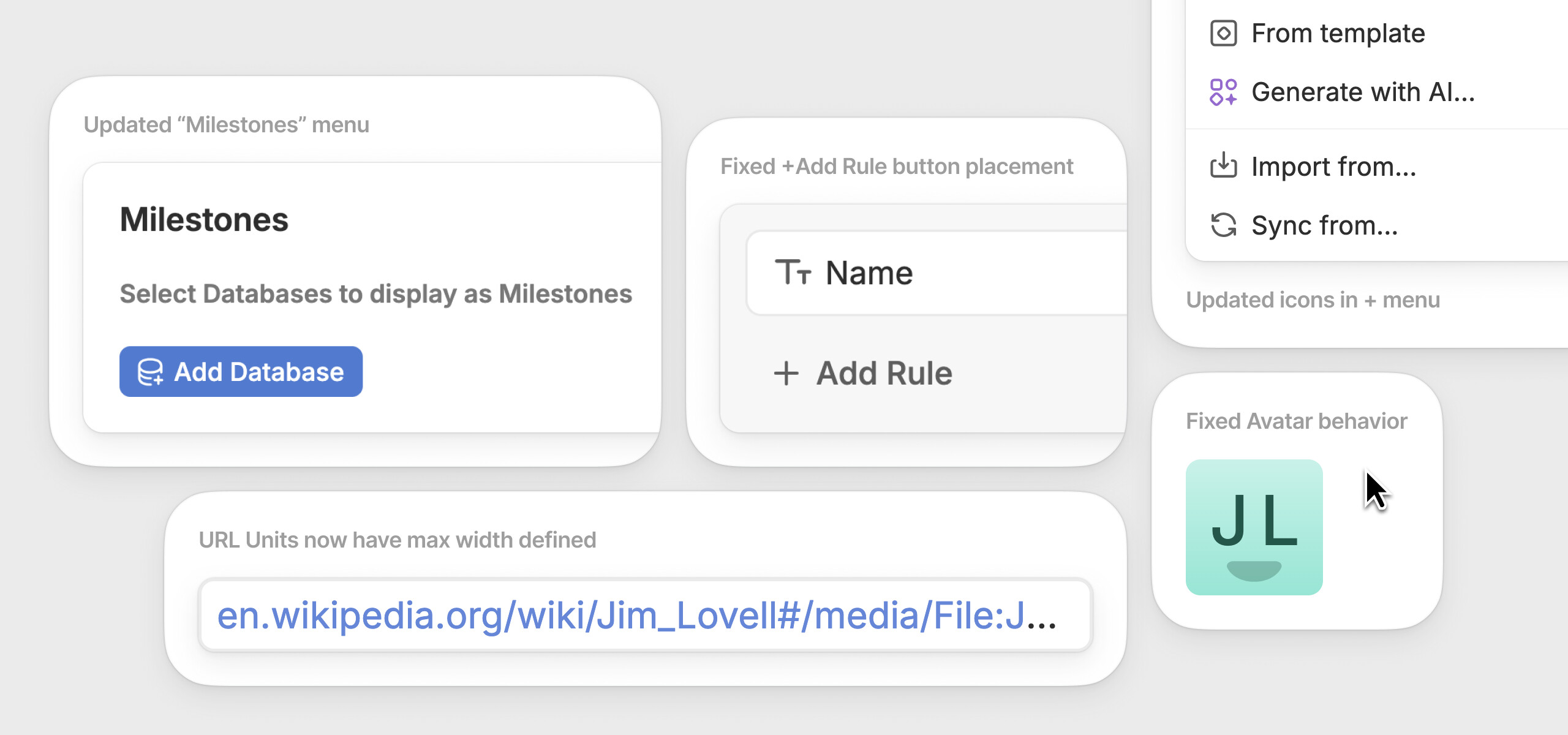Select From template menu entry

(x=1338, y=33)
